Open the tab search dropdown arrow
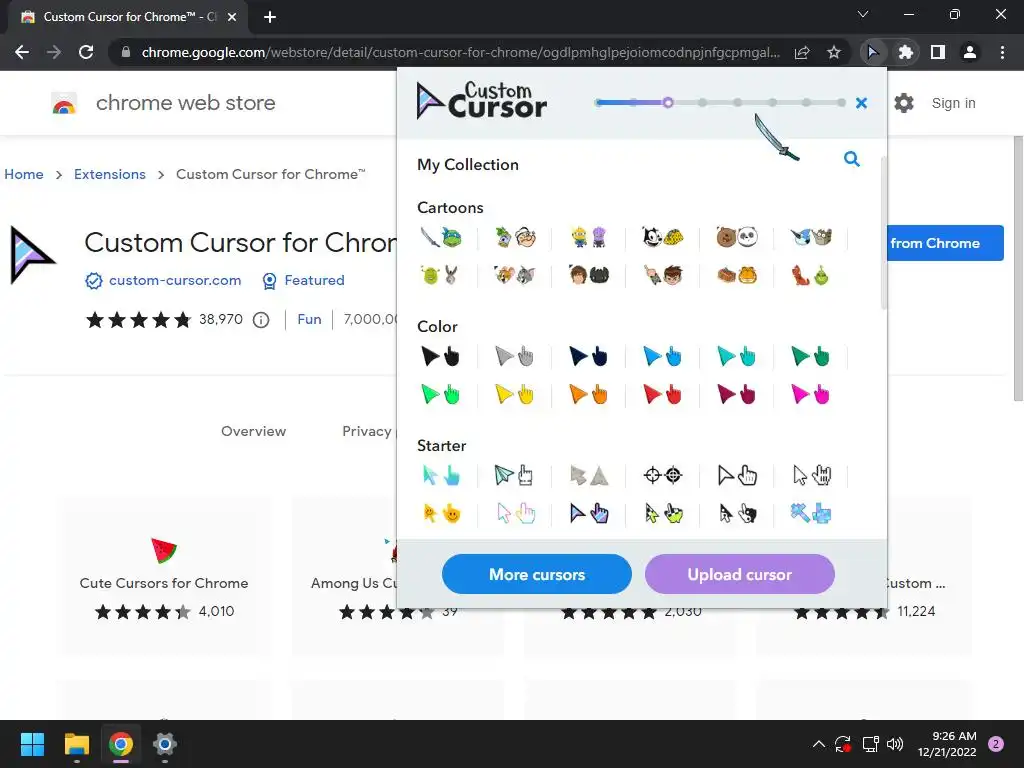Viewport: 1024px width, 768px height. tap(863, 14)
